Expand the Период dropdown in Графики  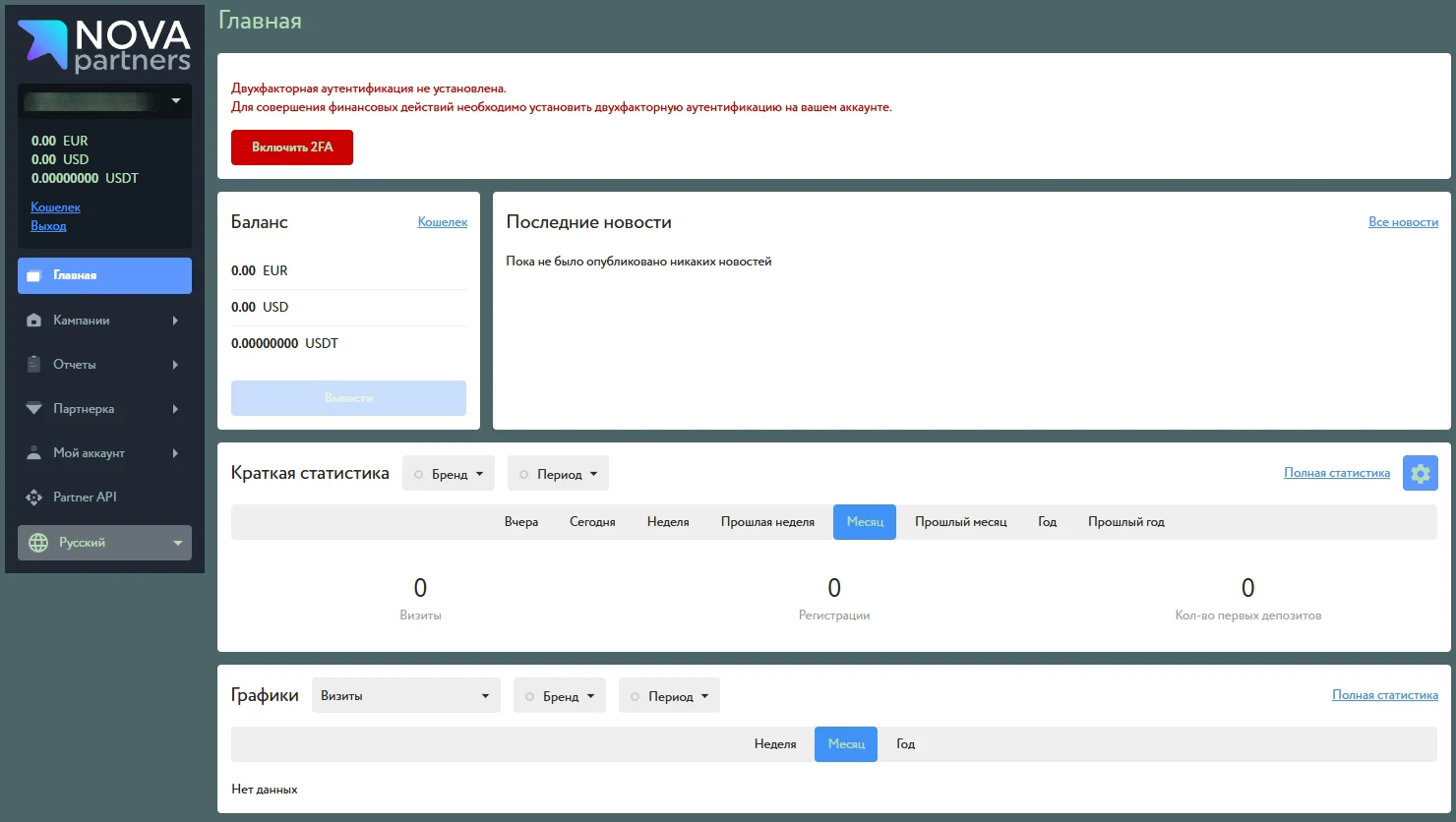(x=669, y=695)
